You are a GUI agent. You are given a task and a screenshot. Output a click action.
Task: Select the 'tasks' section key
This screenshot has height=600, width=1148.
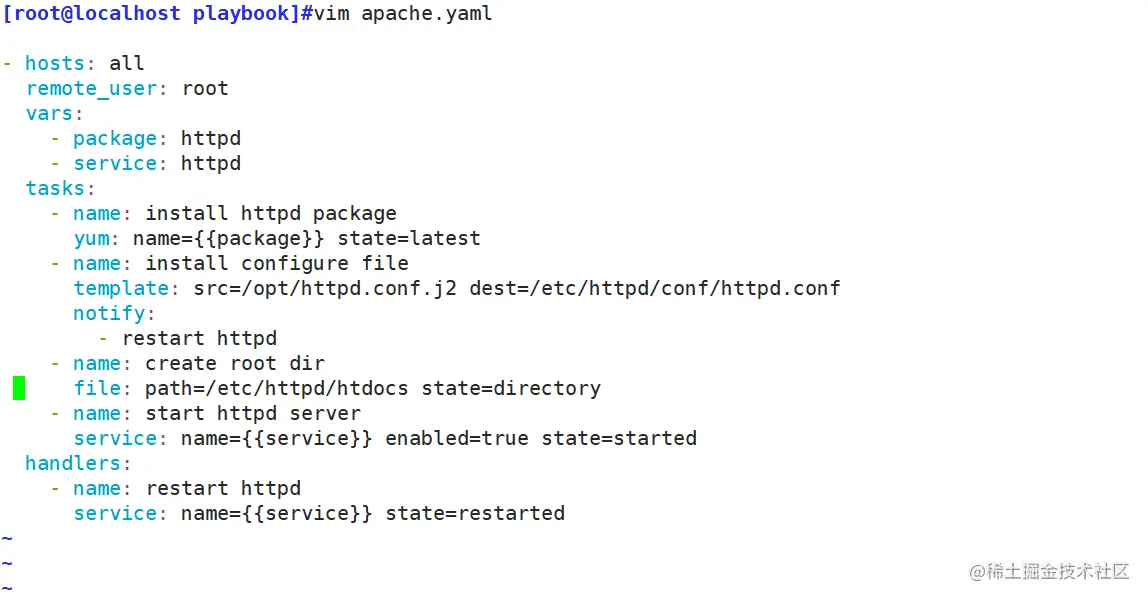[56, 188]
